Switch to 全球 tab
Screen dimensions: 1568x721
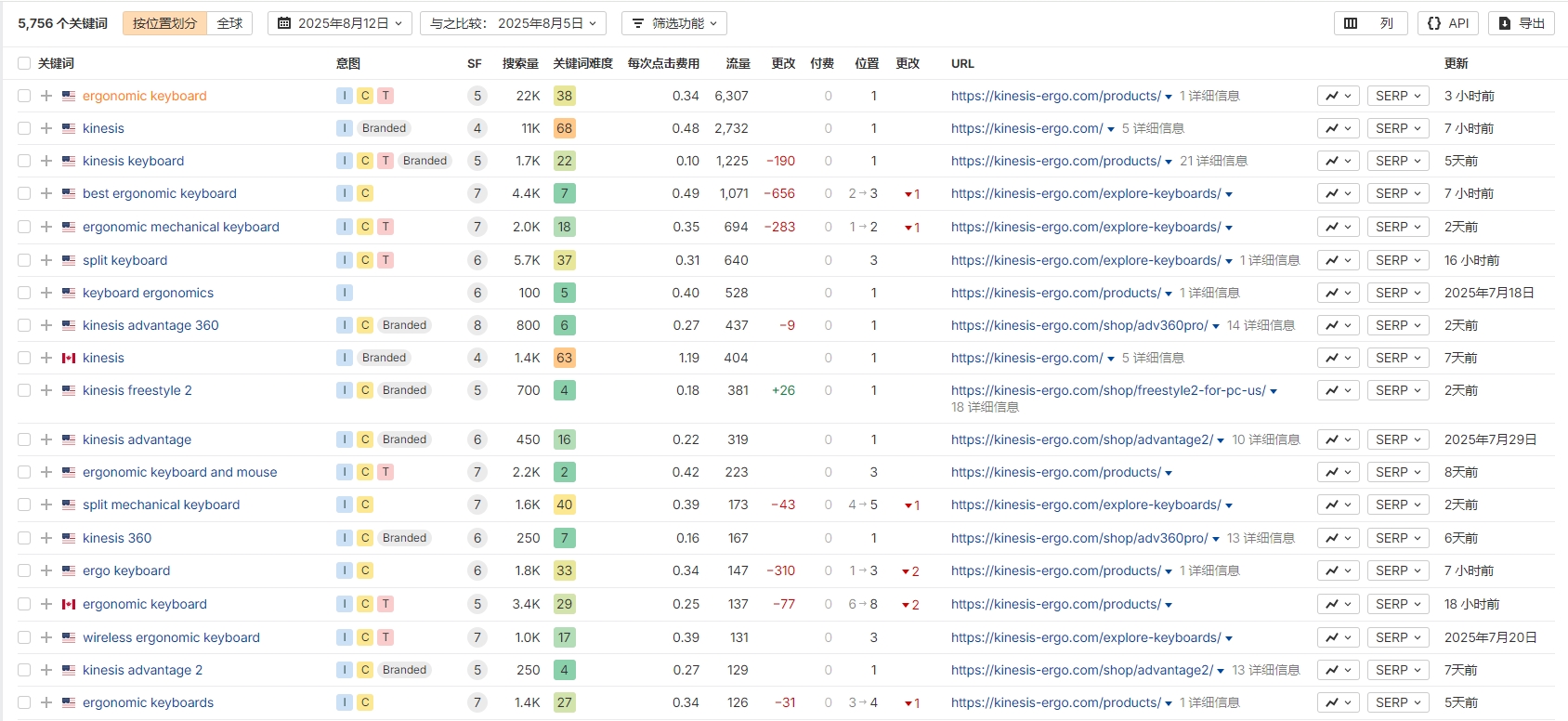pos(229,23)
